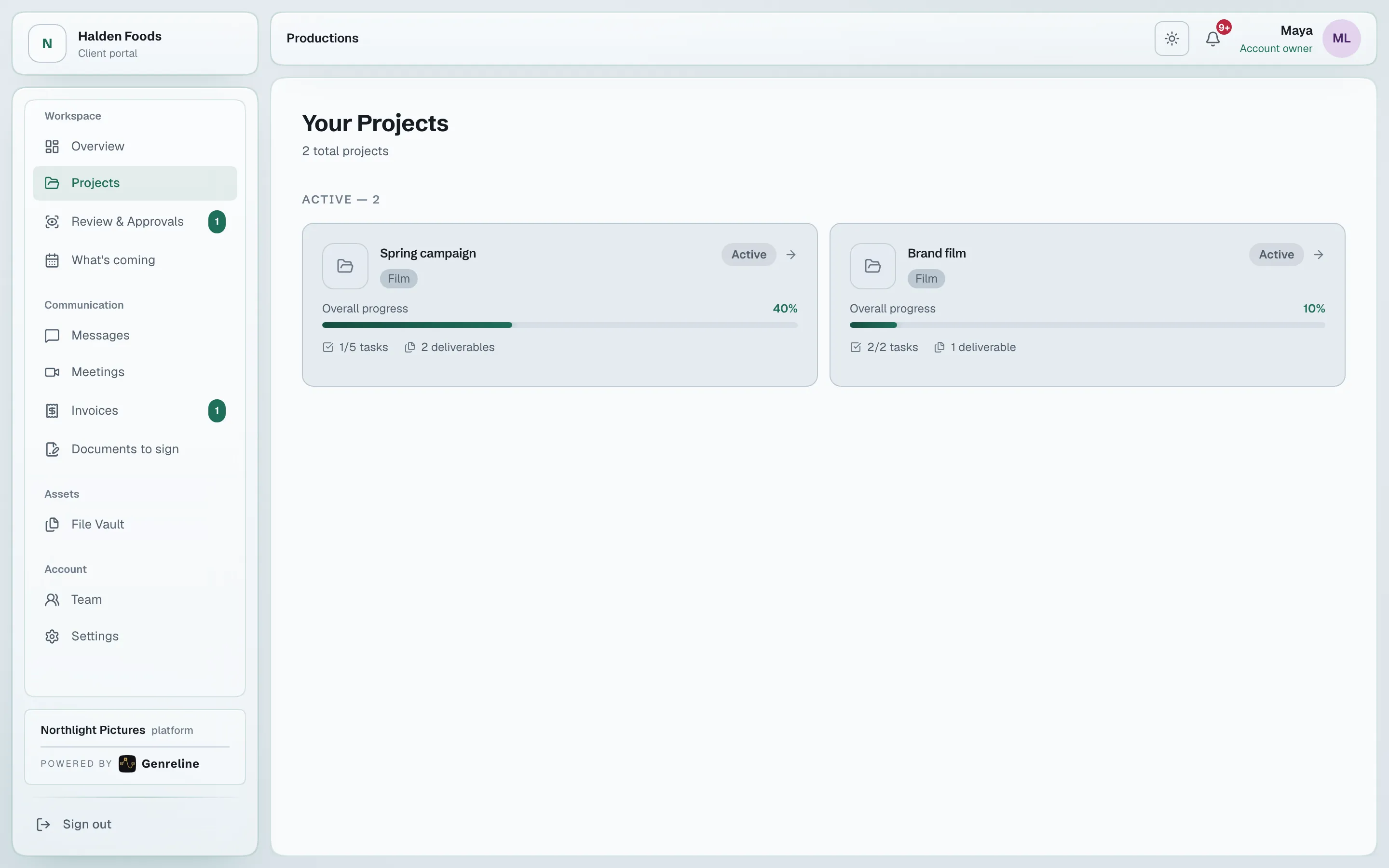Click the What's coming calendar icon
This screenshot has width=1389, height=868.
(52, 260)
